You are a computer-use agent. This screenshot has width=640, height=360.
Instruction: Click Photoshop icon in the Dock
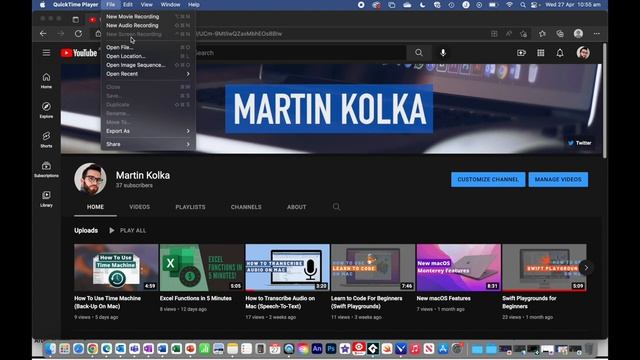[331, 349]
